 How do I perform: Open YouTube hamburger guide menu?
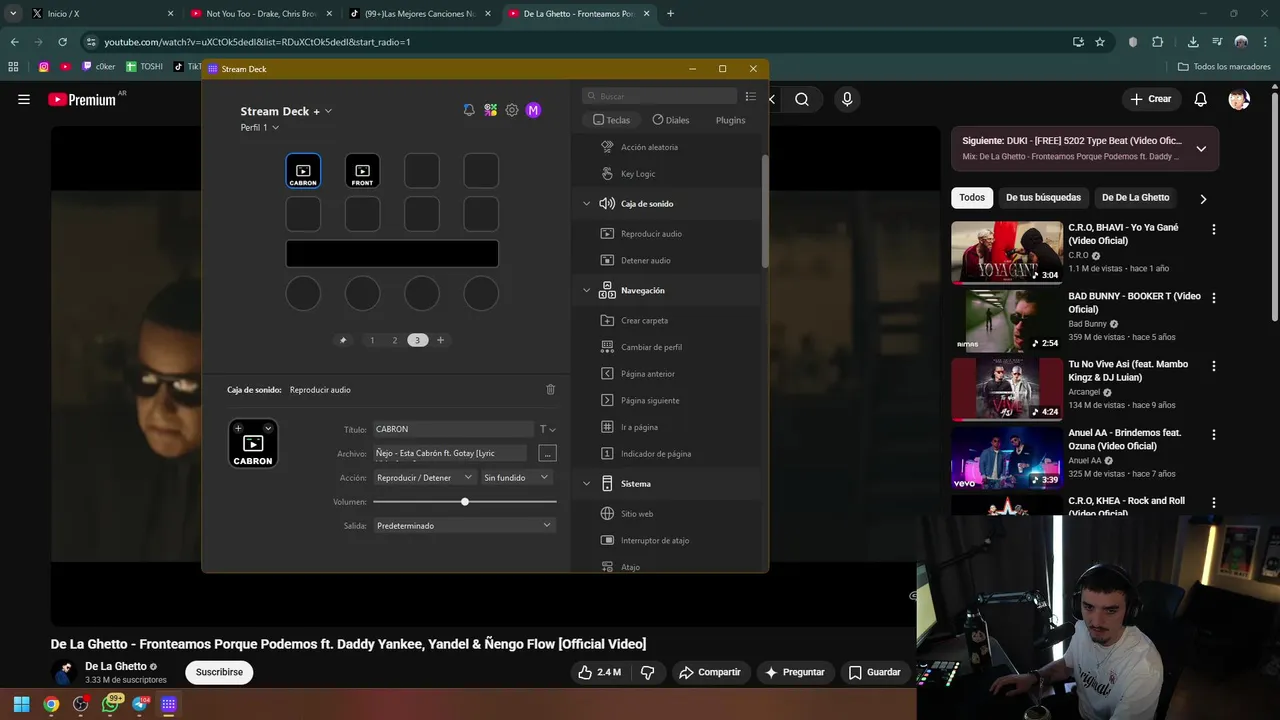(x=24, y=99)
